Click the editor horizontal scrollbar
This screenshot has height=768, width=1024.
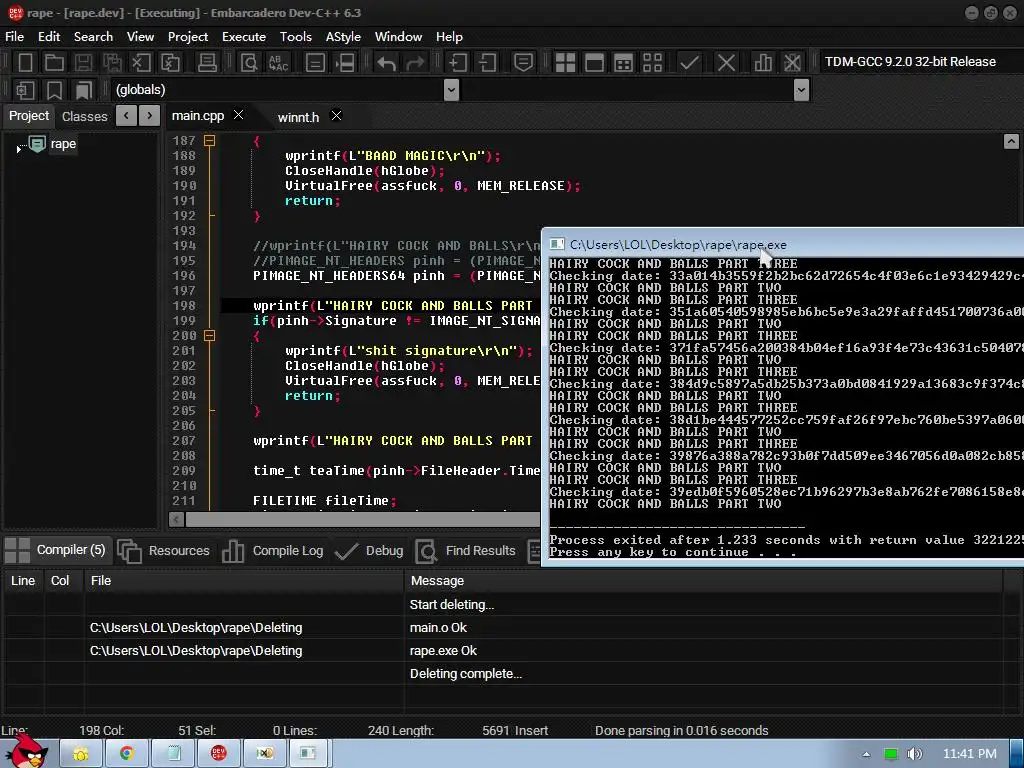click(362, 519)
